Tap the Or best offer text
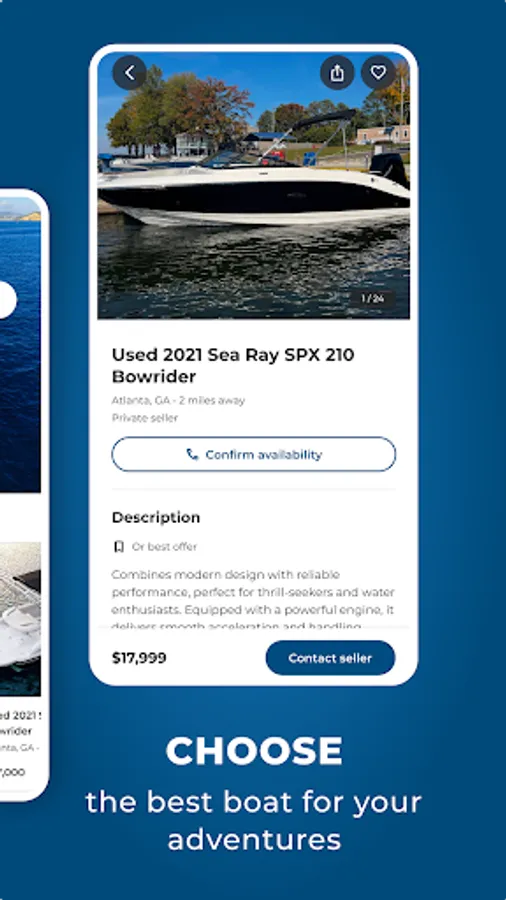Image resolution: width=506 pixels, height=900 pixels. point(165,546)
